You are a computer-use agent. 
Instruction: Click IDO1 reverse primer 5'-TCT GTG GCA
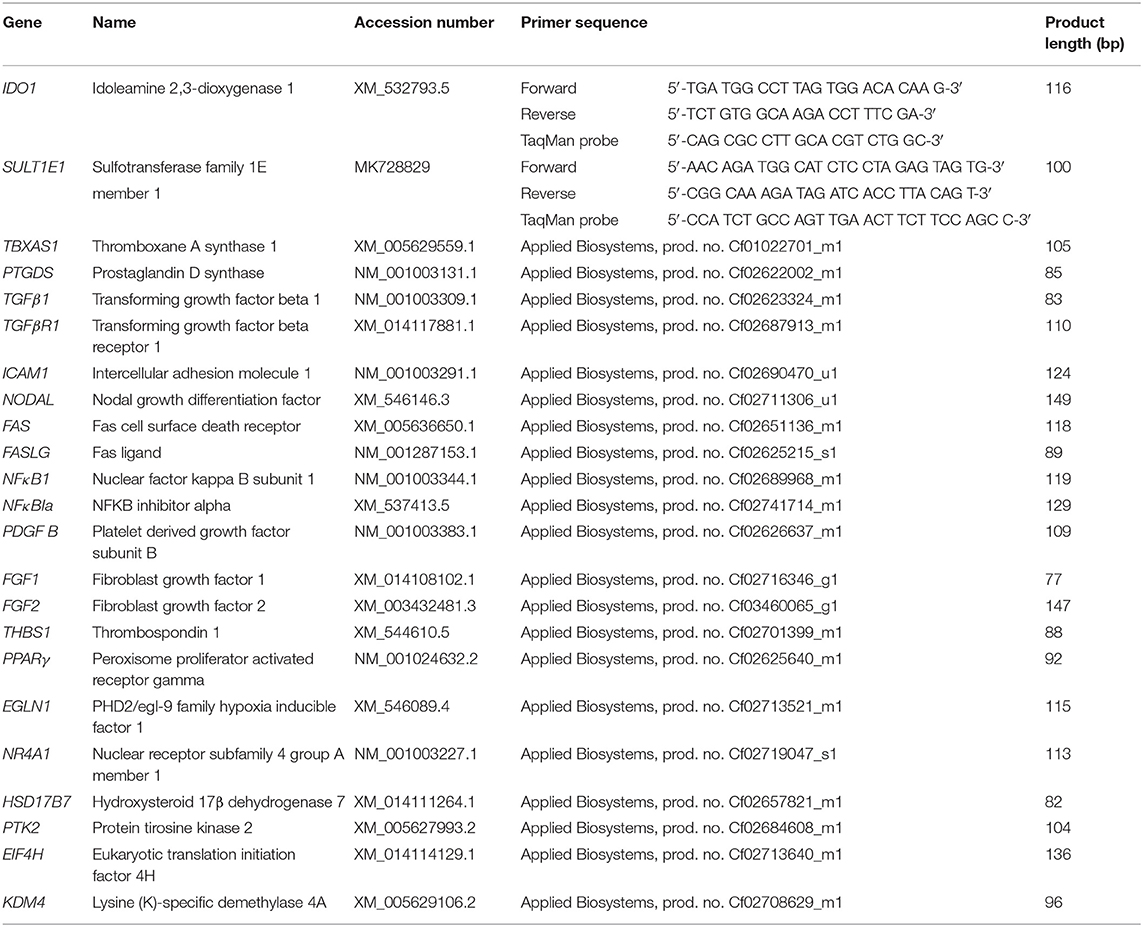click(801, 114)
